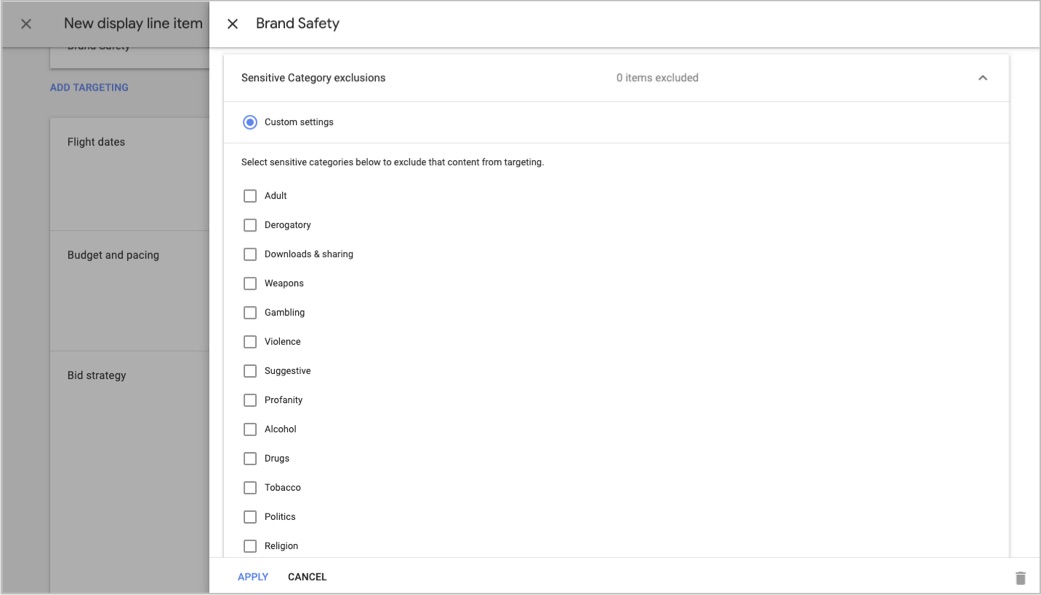Select the Custom settings radio button
1041x595 pixels.
point(250,122)
